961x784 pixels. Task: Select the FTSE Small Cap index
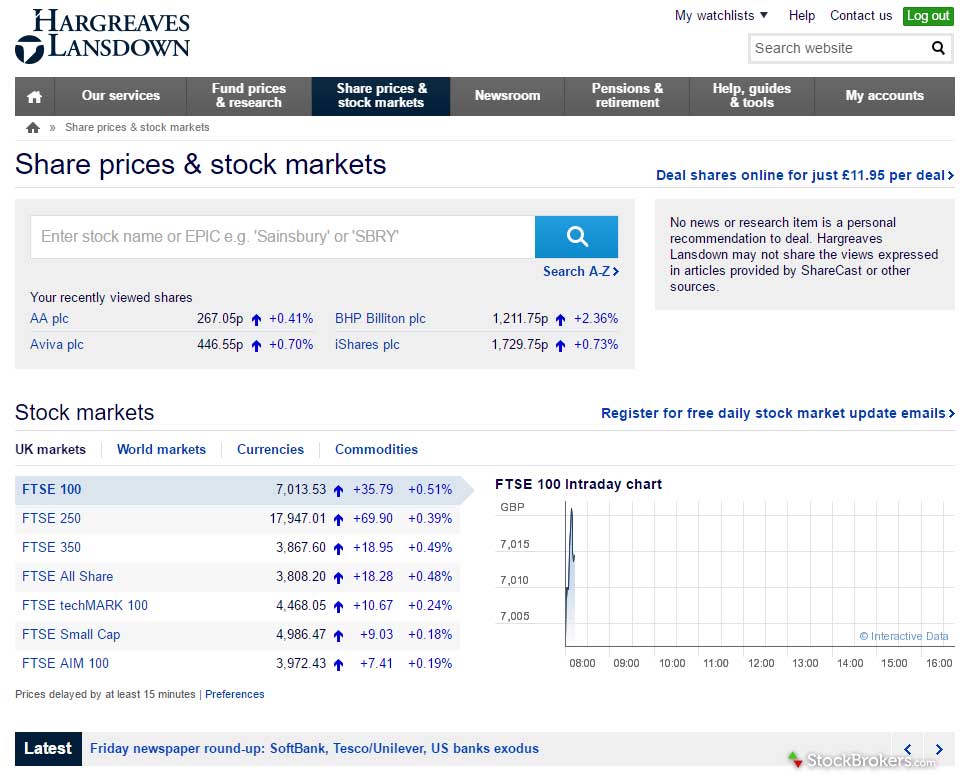237,634
